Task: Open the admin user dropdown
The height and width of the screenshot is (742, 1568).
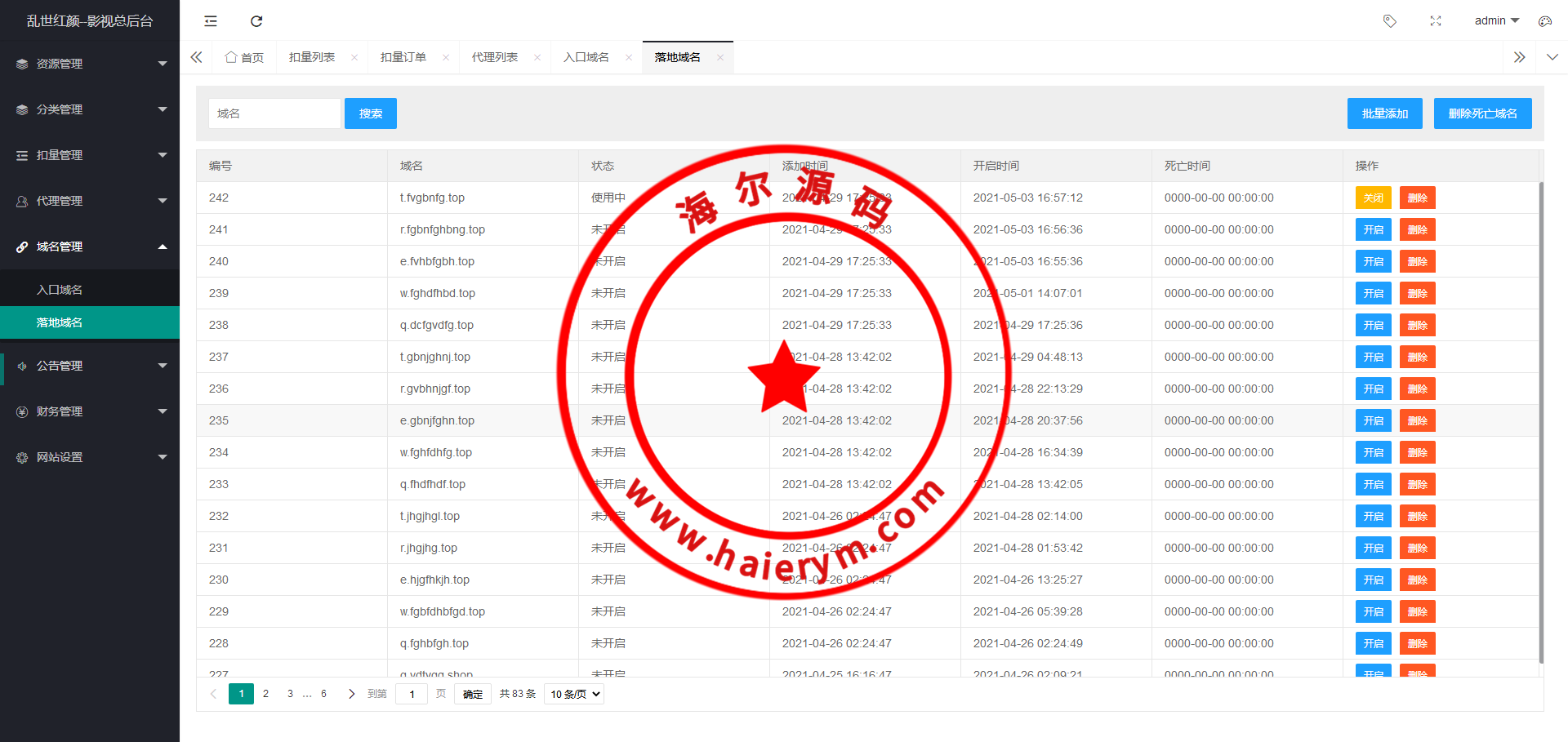Action: tap(1495, 20)
